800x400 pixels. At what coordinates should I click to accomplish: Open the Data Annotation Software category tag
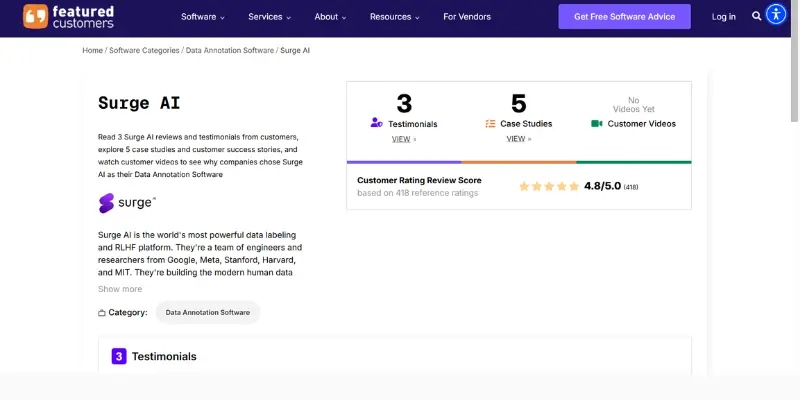(208, 312)
